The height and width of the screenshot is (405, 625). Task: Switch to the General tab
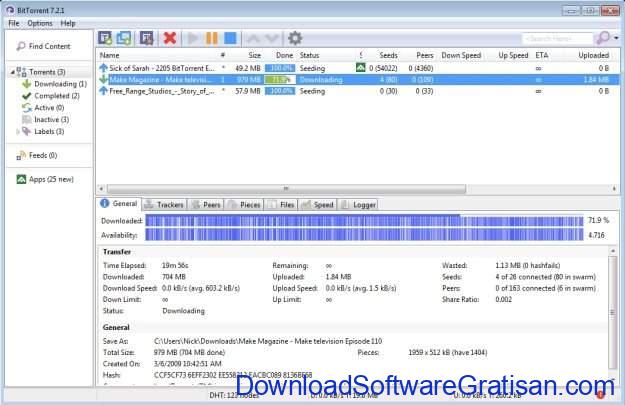point(119,204)
